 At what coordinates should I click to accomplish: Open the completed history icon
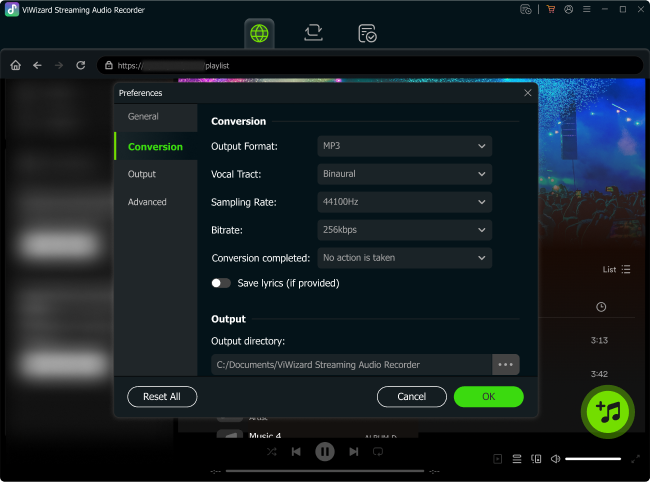(x=367, y=33)
